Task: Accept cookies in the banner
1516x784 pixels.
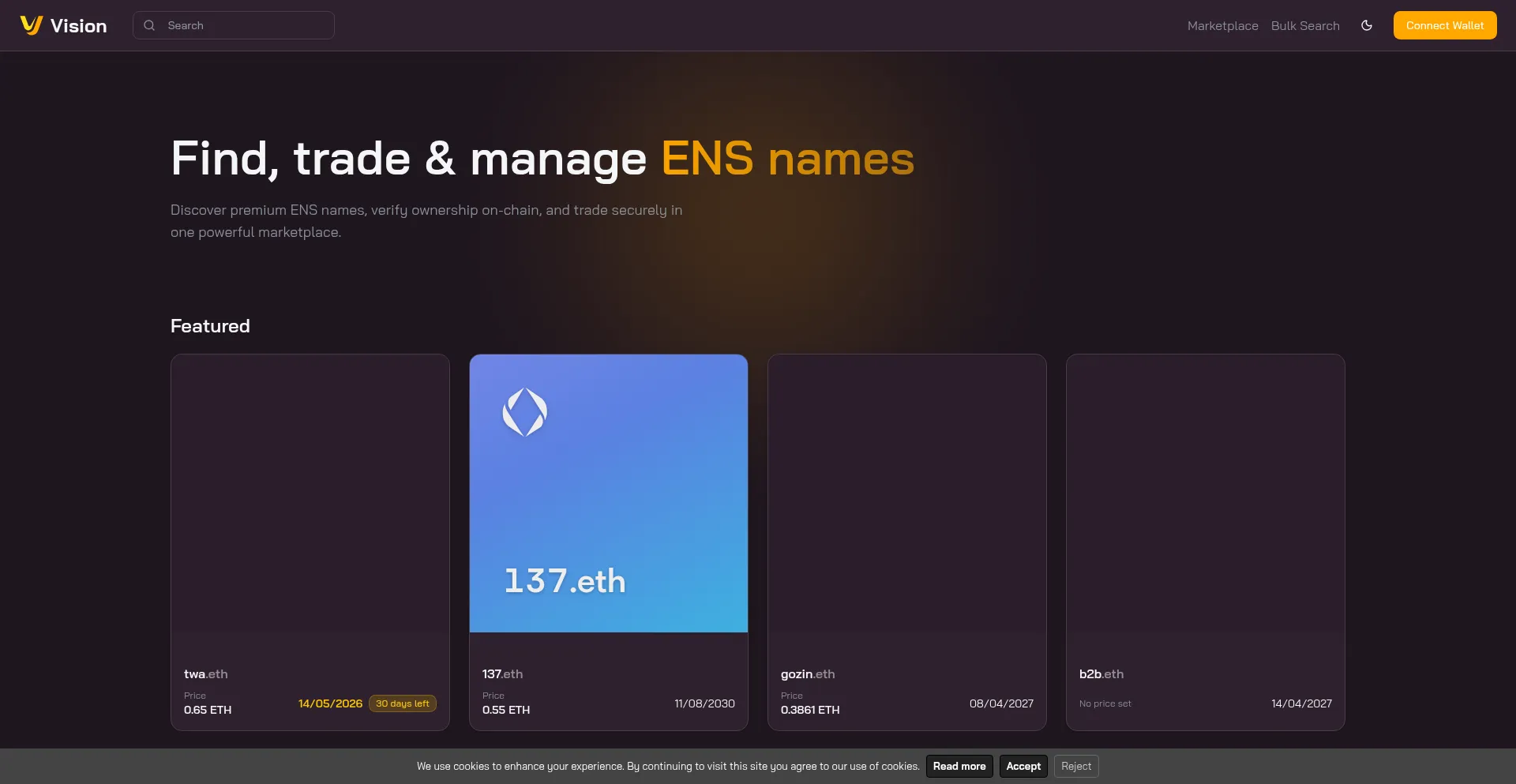Action: [x=1023, y=767]
